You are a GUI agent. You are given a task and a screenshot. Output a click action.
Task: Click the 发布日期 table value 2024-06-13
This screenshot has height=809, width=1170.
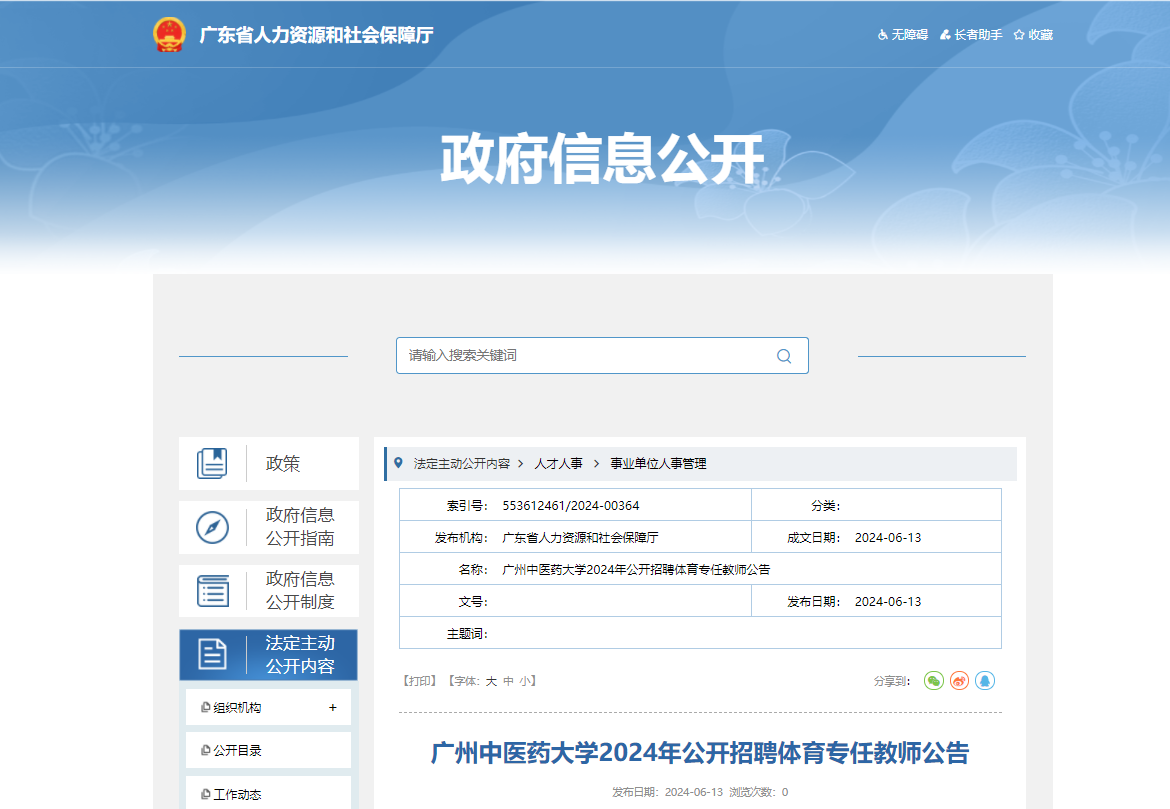(x=888, y=602)
